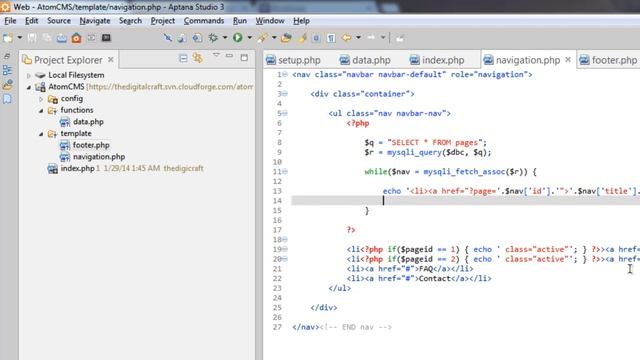
Task: Fold the nav tag at line 1
Action: (285, 74)
